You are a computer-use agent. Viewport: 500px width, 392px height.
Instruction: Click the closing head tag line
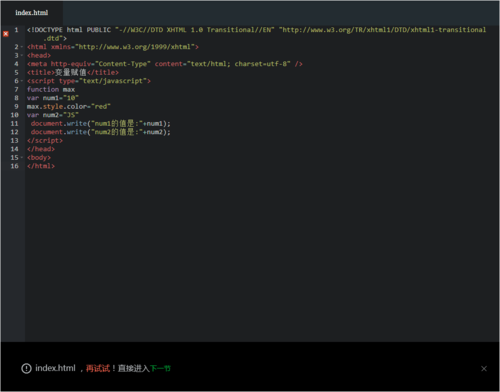click(x=41, y=149)
